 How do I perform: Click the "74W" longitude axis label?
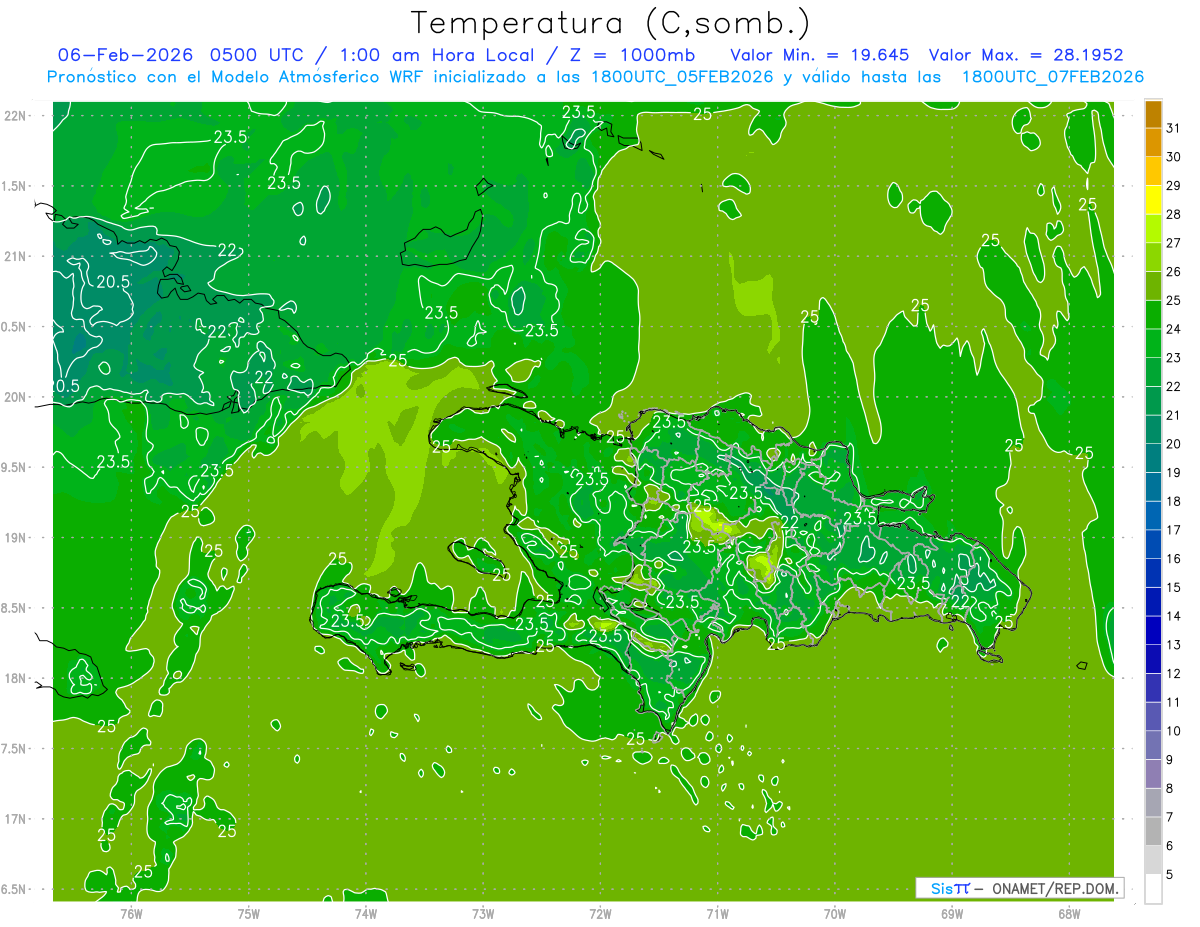tap(365, 914)
